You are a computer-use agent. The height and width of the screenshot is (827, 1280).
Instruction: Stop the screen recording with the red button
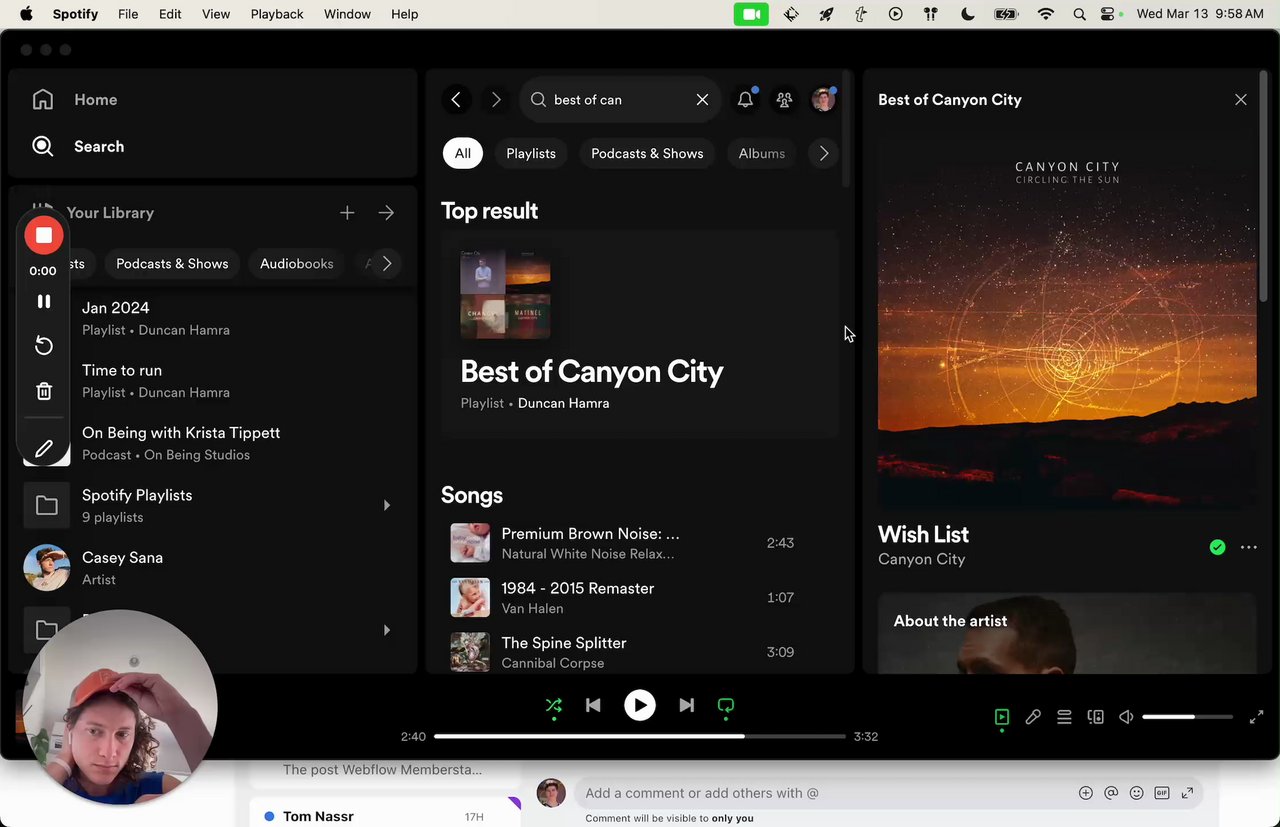click(43, 235)
